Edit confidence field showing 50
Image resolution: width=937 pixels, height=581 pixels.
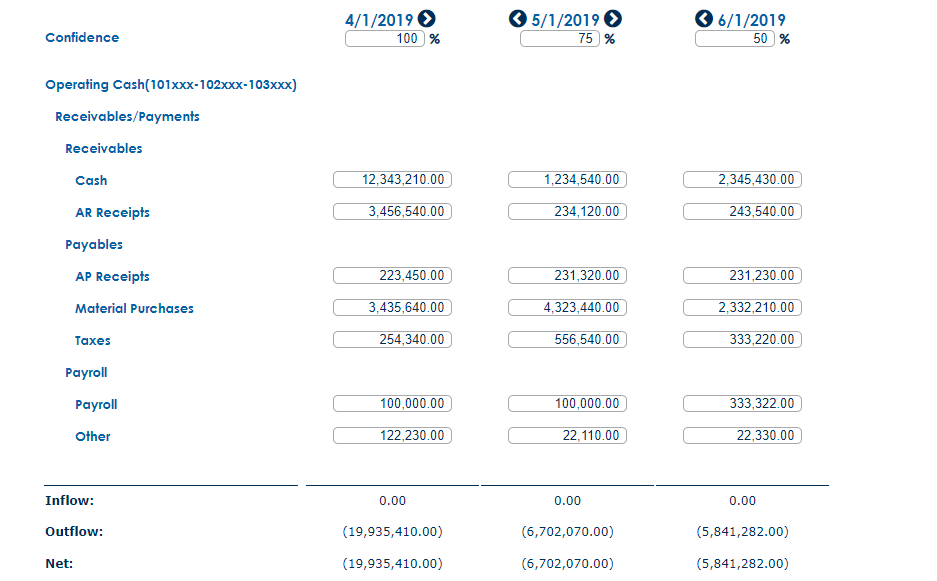click(735, 39)
